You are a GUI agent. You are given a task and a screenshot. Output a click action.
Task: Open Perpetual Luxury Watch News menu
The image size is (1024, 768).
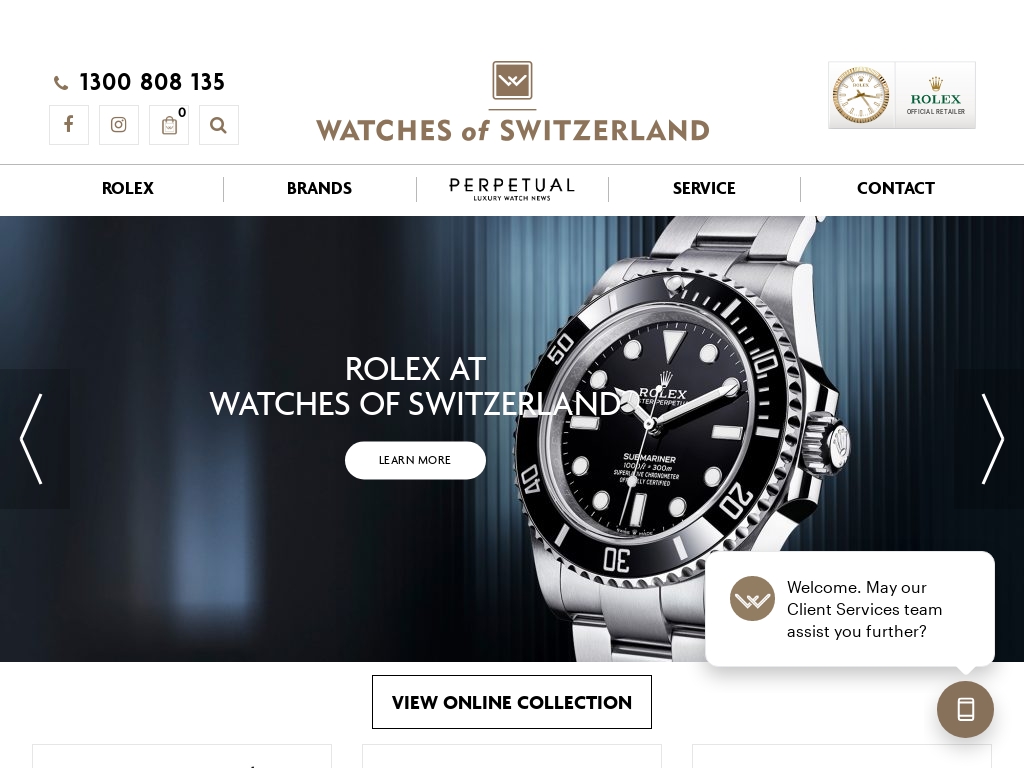[512, 189]
